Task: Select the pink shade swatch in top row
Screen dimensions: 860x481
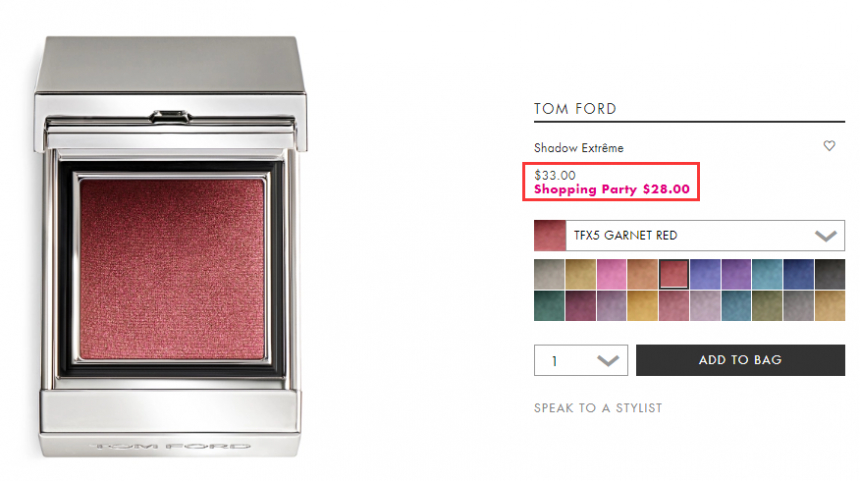Action: pyautogui.click(x=611, y=274)
